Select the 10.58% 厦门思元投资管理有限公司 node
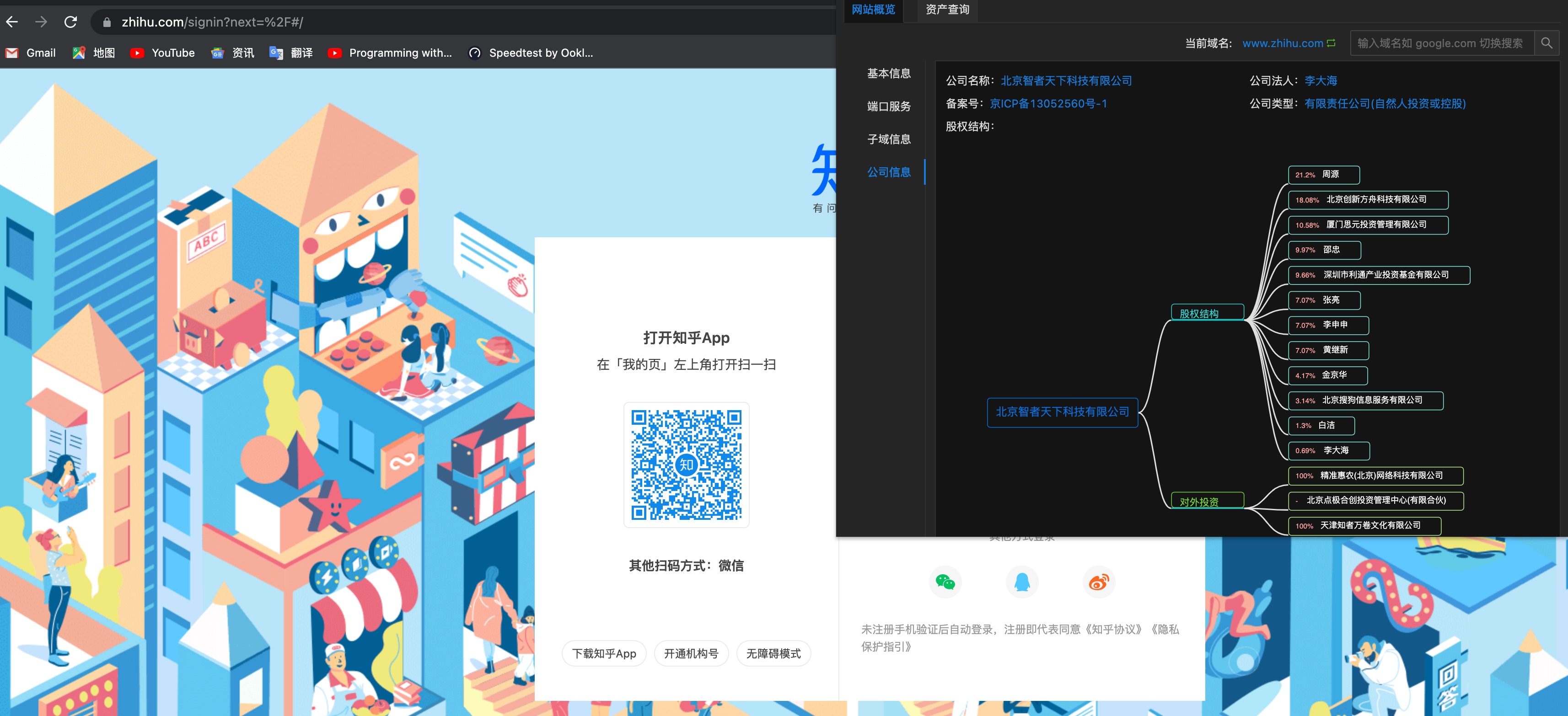1568x716 pixels. click(x=1368, y=224)
